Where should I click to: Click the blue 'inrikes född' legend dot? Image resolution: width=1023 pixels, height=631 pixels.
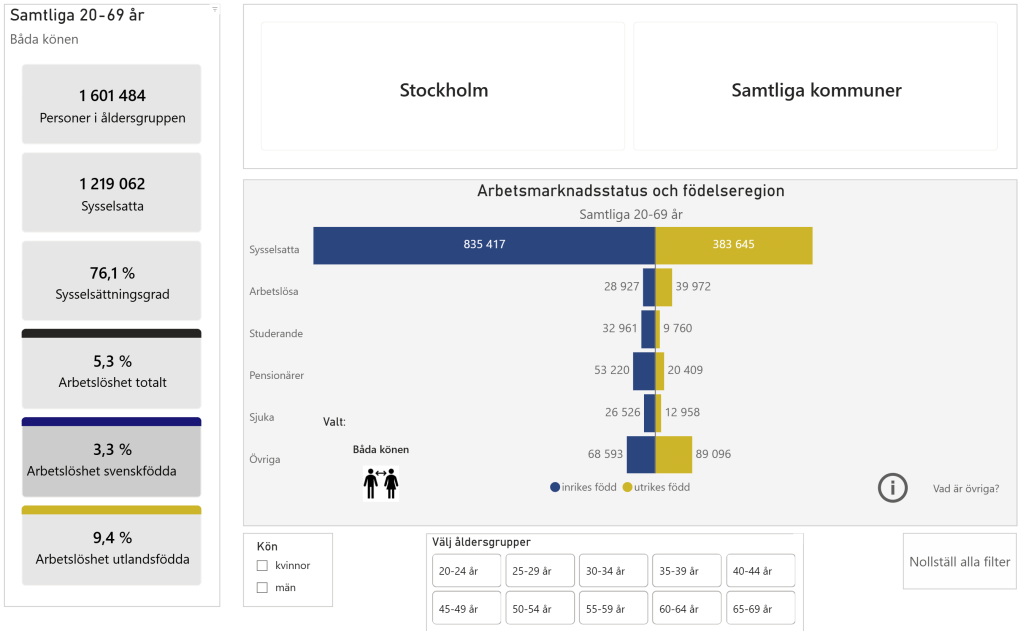point(555,488)
